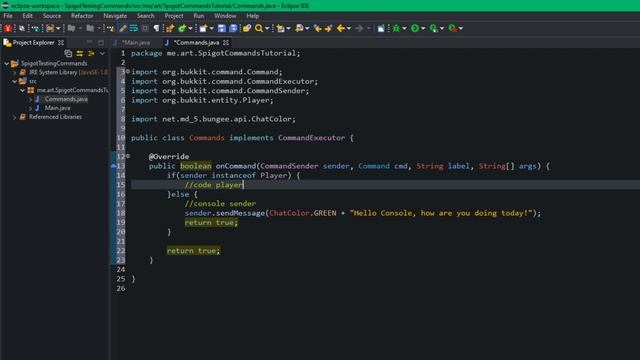Open the Window menu
This screenshot has height=360, width=640.
(225, 16)
